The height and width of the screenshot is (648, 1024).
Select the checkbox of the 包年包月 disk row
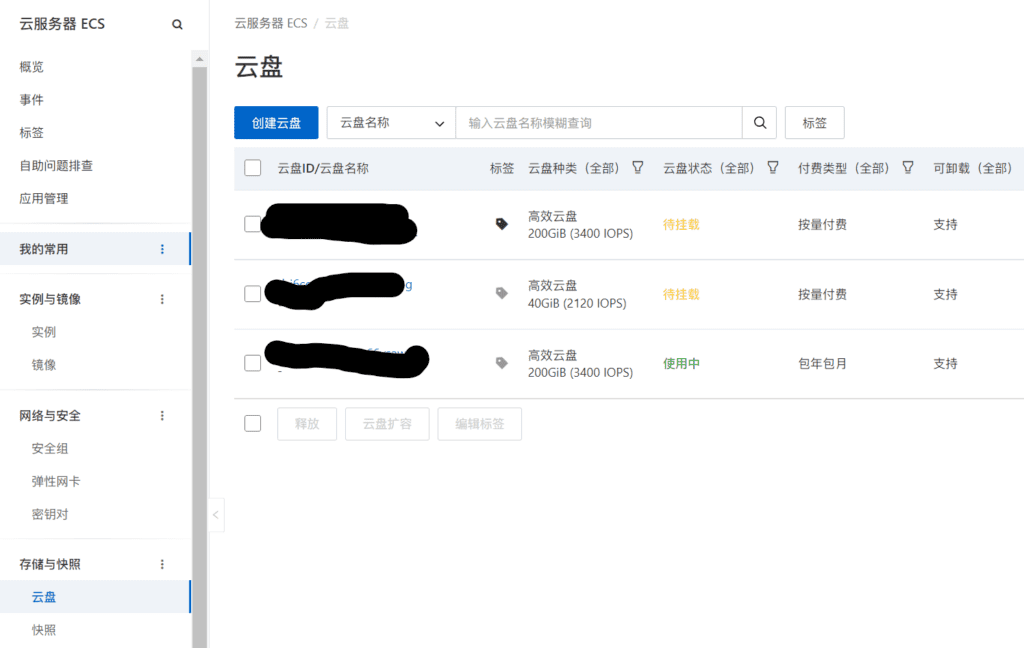click(253, 363)
